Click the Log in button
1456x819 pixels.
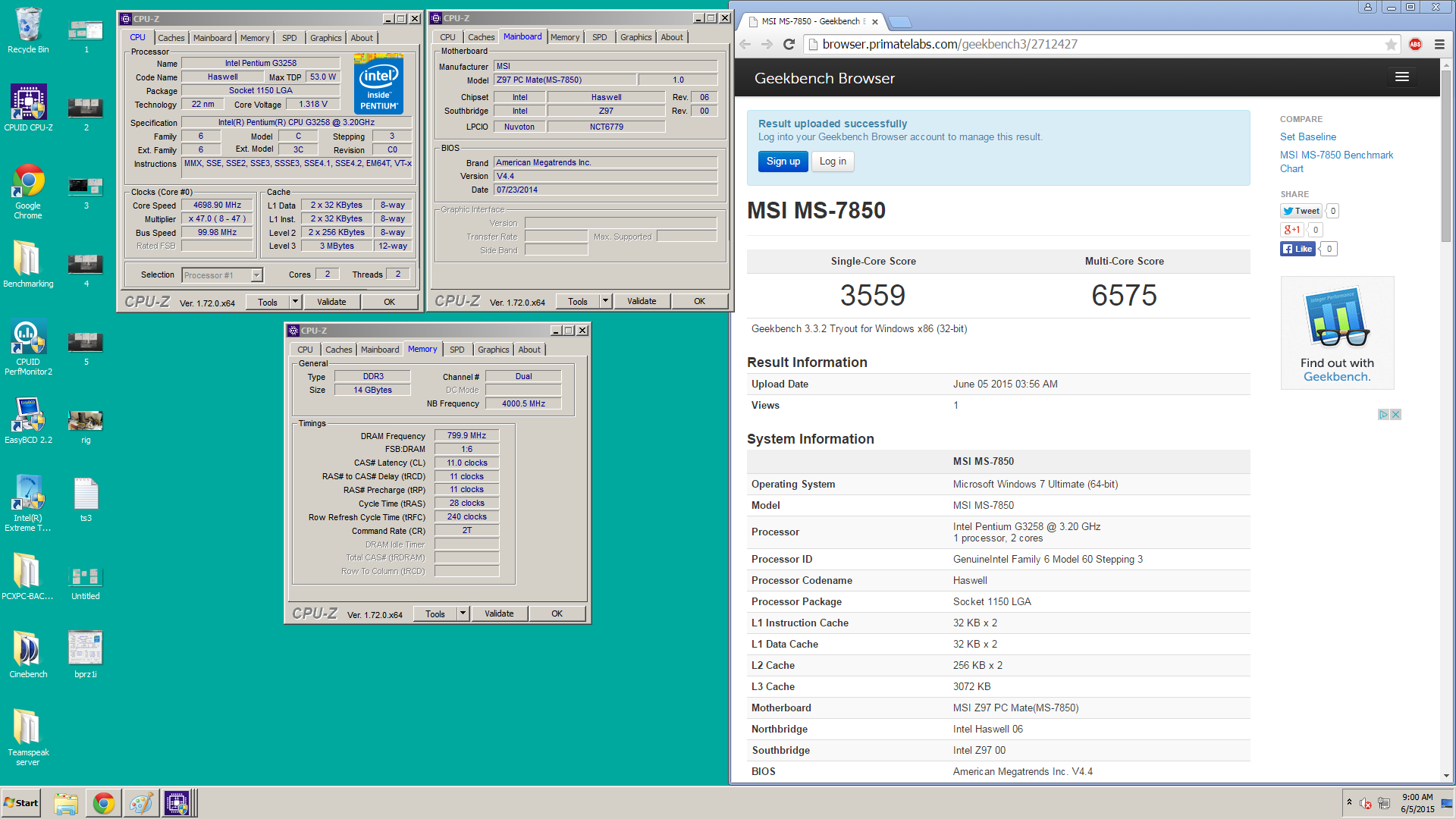[833, 161]
